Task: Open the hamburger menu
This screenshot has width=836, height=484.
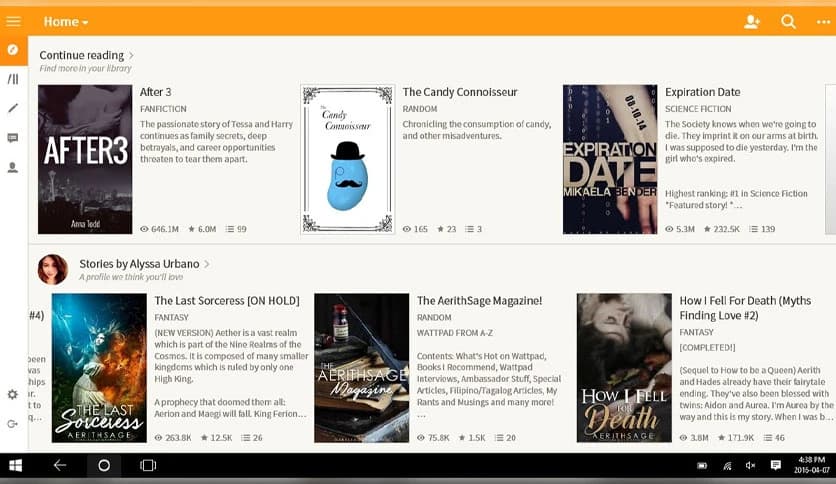Action: [x=13, y=21]
